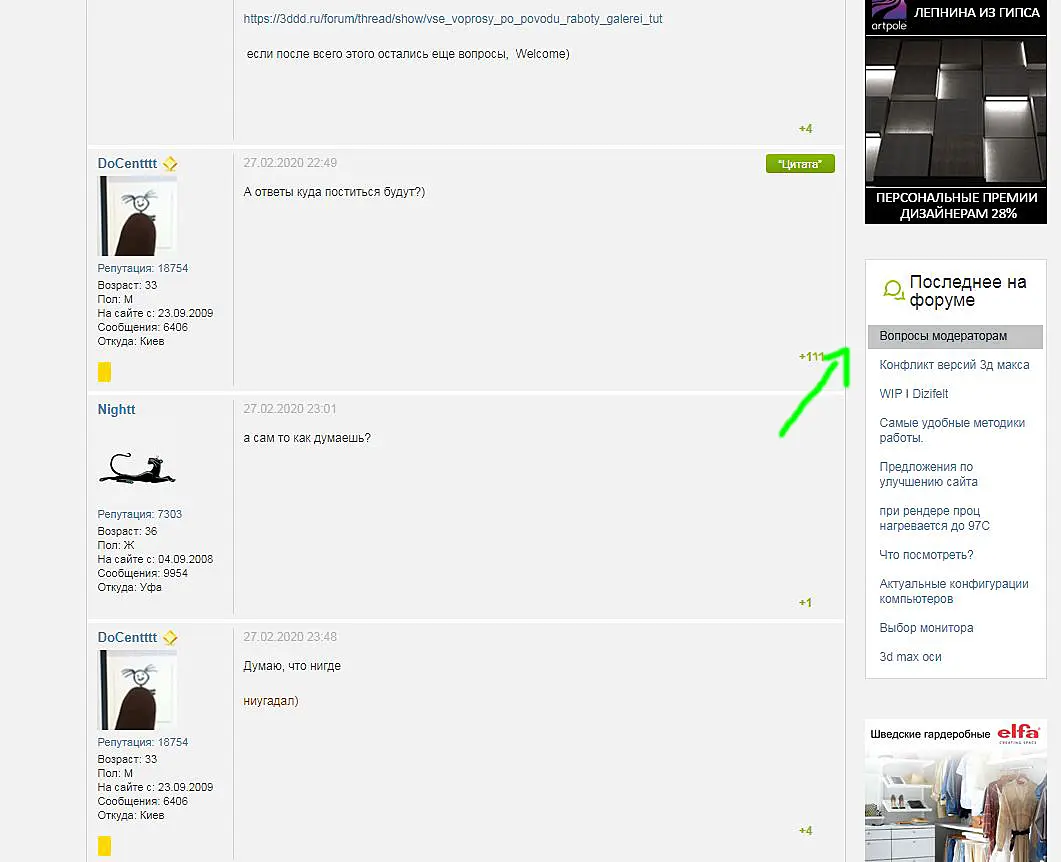
Task: Click the yellow badge under the first DoCentttt profile
Action: coord(104,372)
